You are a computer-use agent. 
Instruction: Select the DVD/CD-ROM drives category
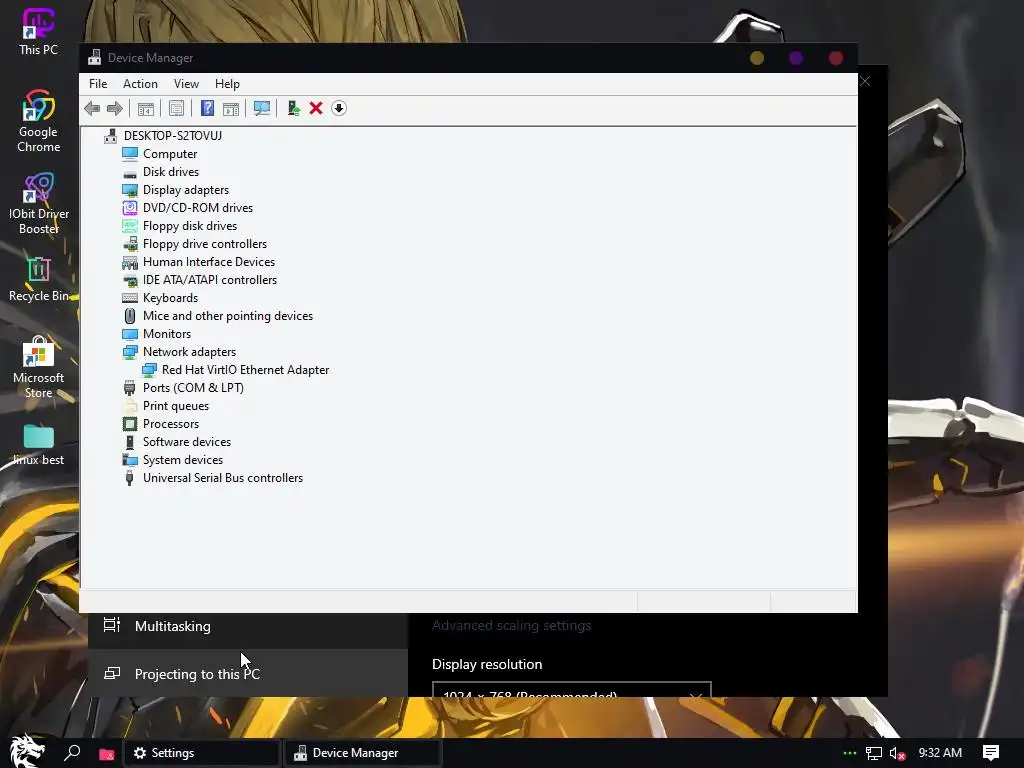tap(198, 208)
